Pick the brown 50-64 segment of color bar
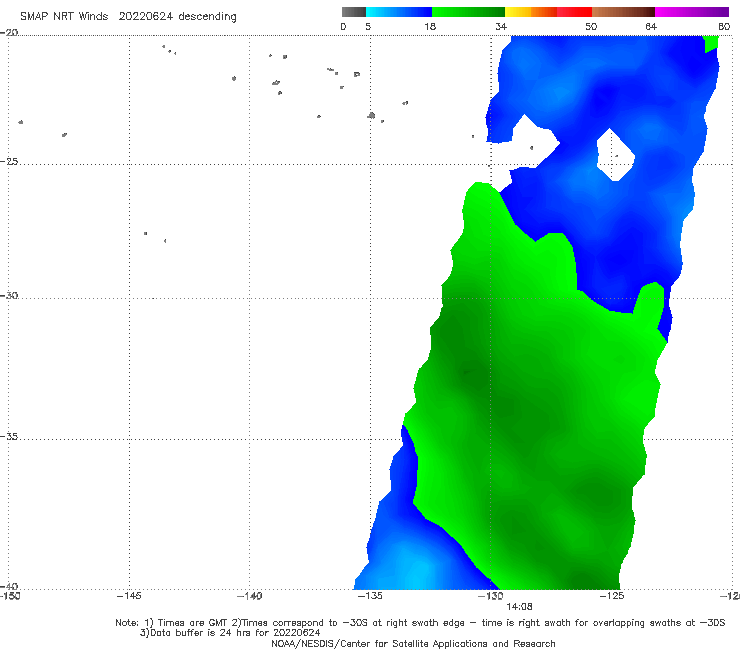Screen dimensions: 740x650 pos(623,12)
